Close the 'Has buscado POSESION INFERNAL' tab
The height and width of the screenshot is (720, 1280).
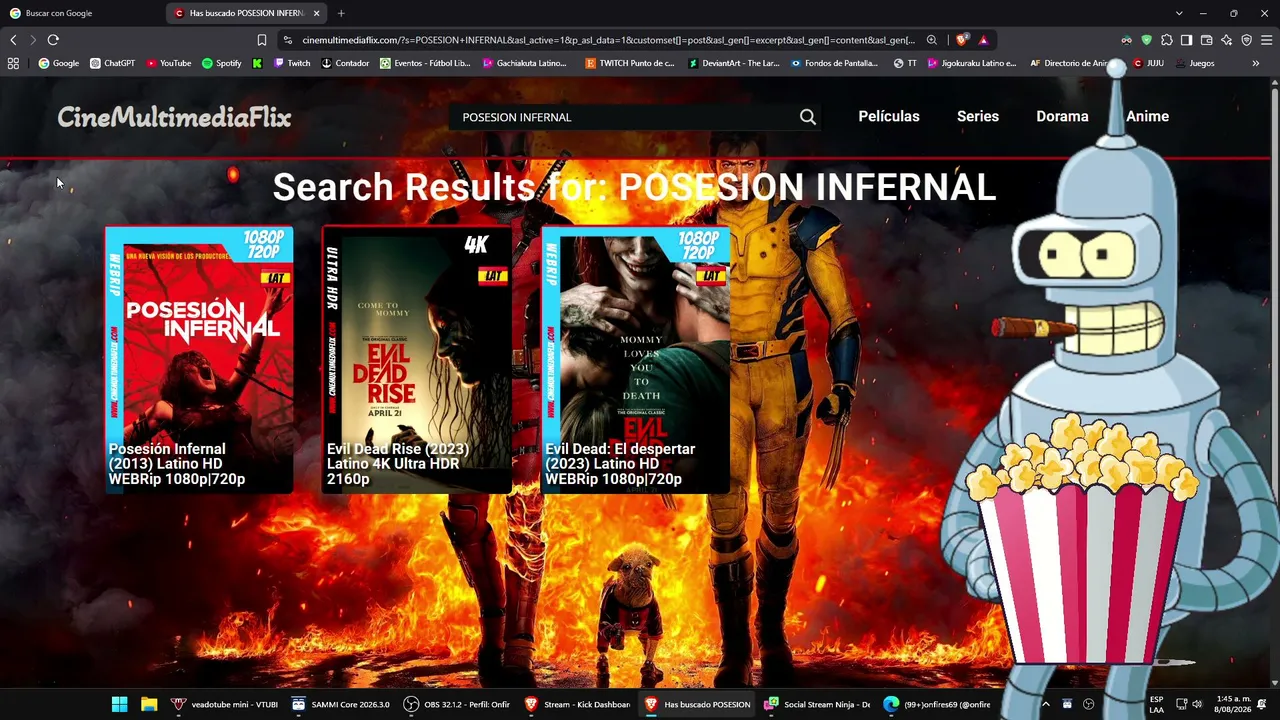tap(317, 13)
